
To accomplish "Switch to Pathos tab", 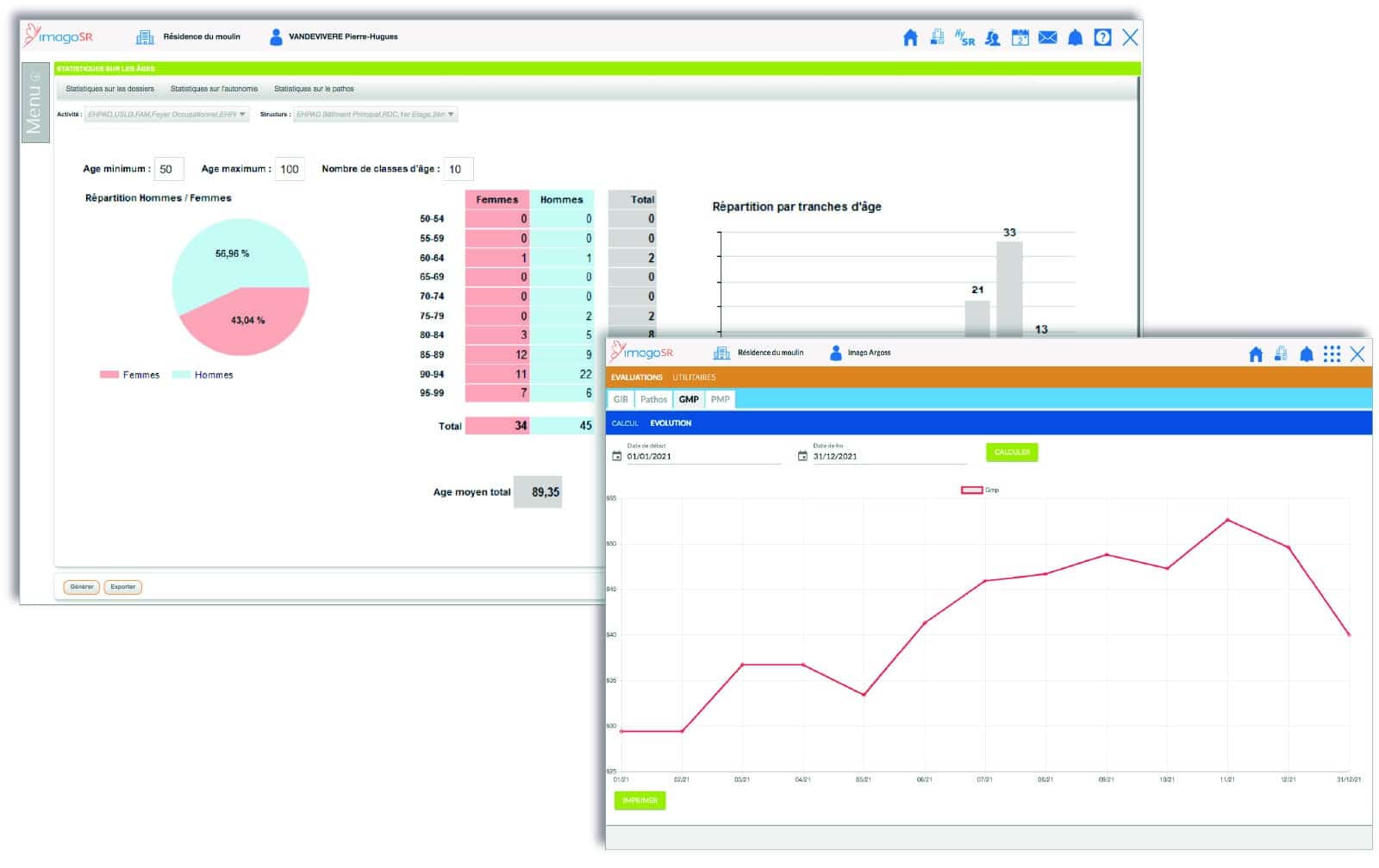I will tap(653, 399).
